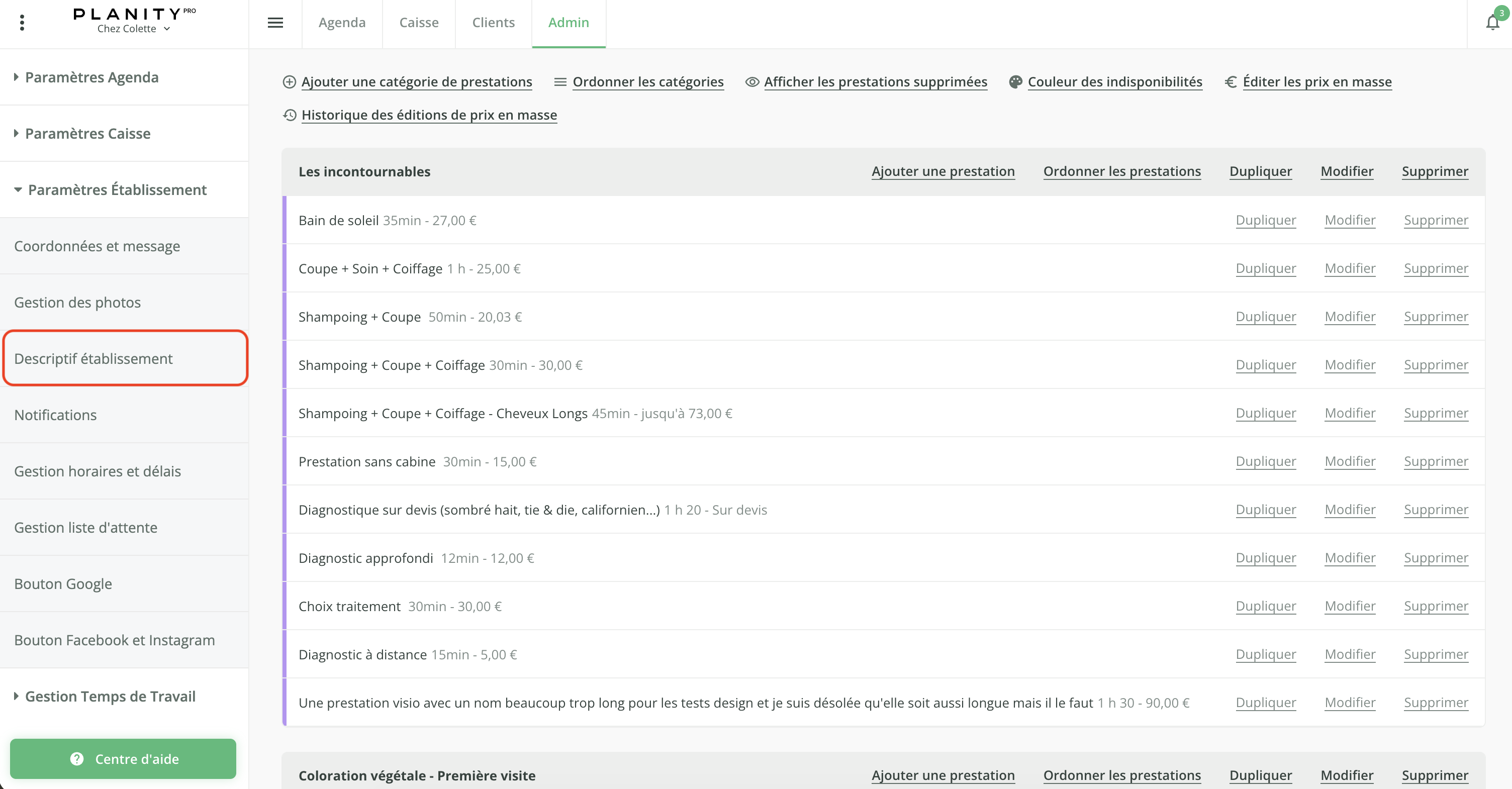Image resolution: width=1512 pixels, height=789 pixels.
Task: Click the plus circle add category icon
Action: pos(290,82)
